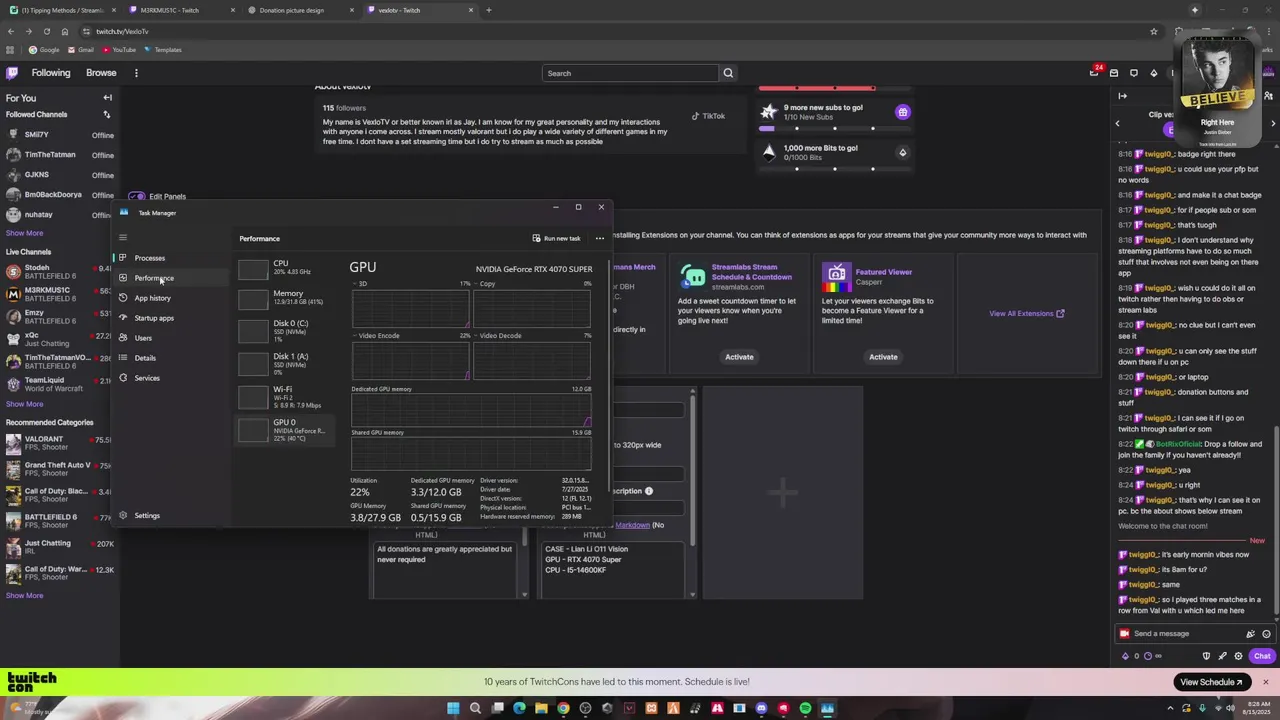Go to previous clip in chat header
Viewport: 1280px width, 720px height.
(1118, 123)
